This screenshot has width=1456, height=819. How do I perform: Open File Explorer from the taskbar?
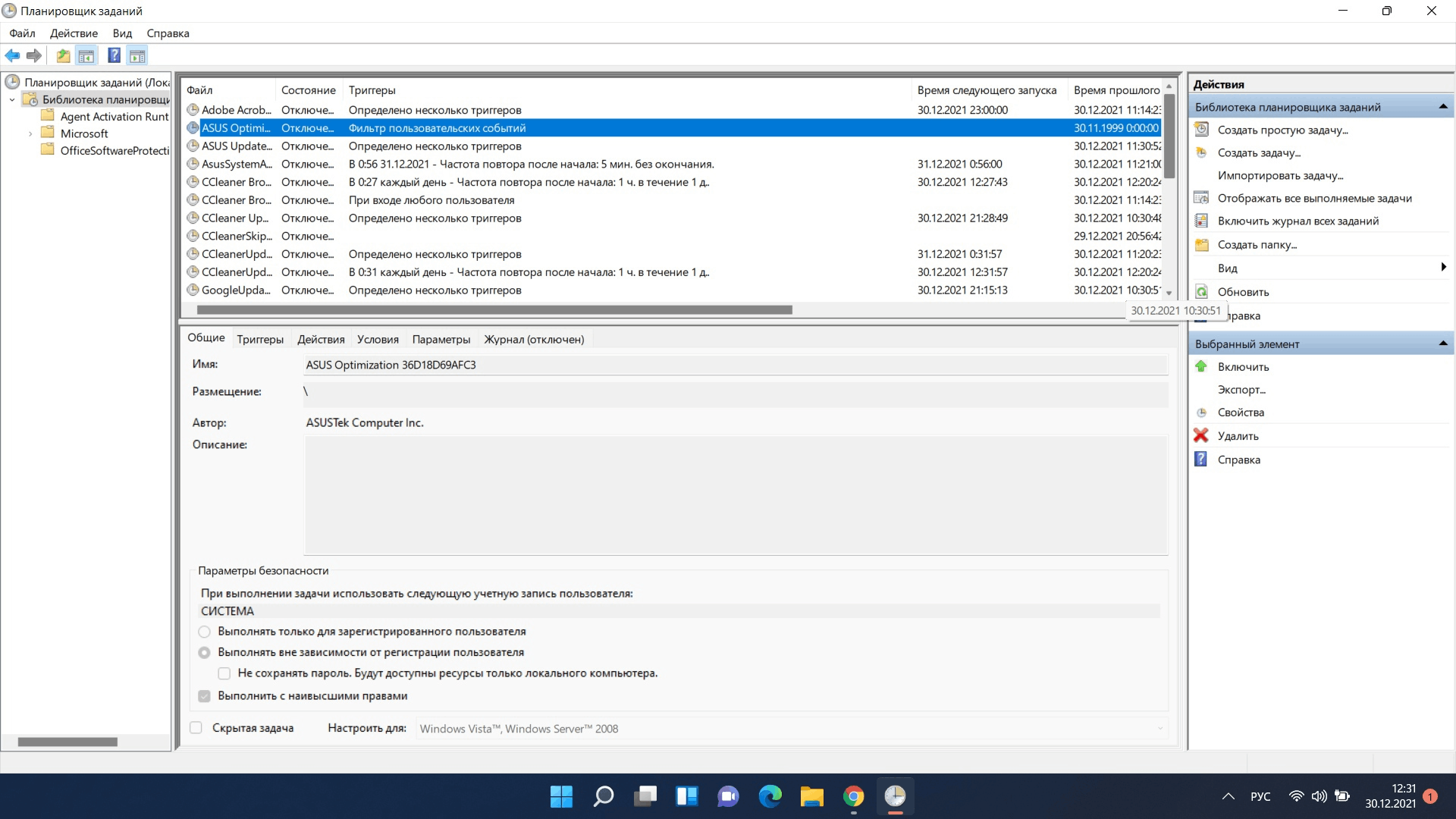coord(812,796)
